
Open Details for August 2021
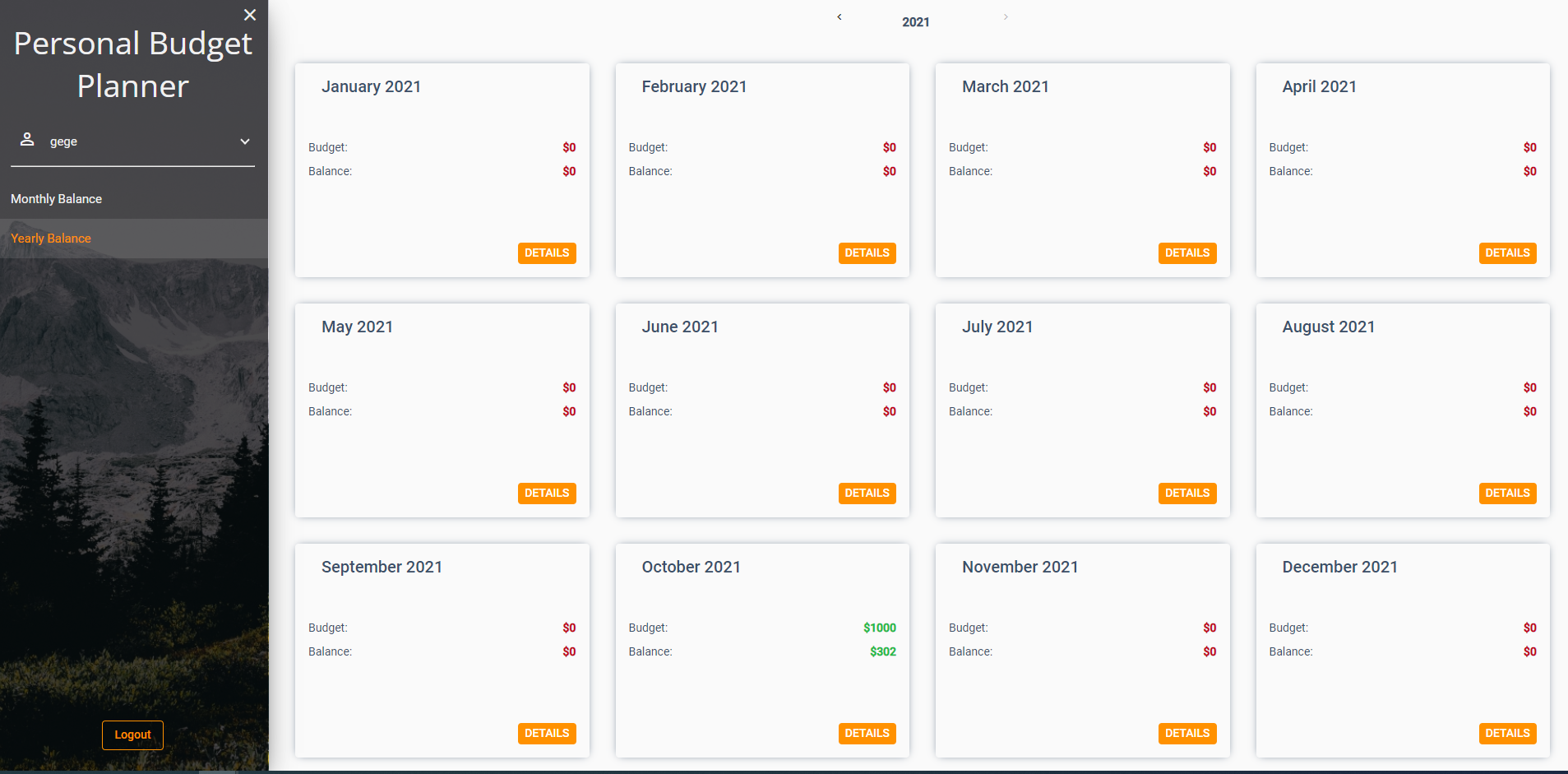[x=1506, y=494]
